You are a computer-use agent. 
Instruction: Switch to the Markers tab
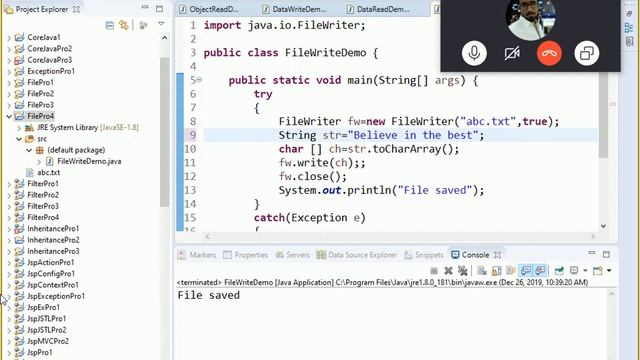coord(197,255)
